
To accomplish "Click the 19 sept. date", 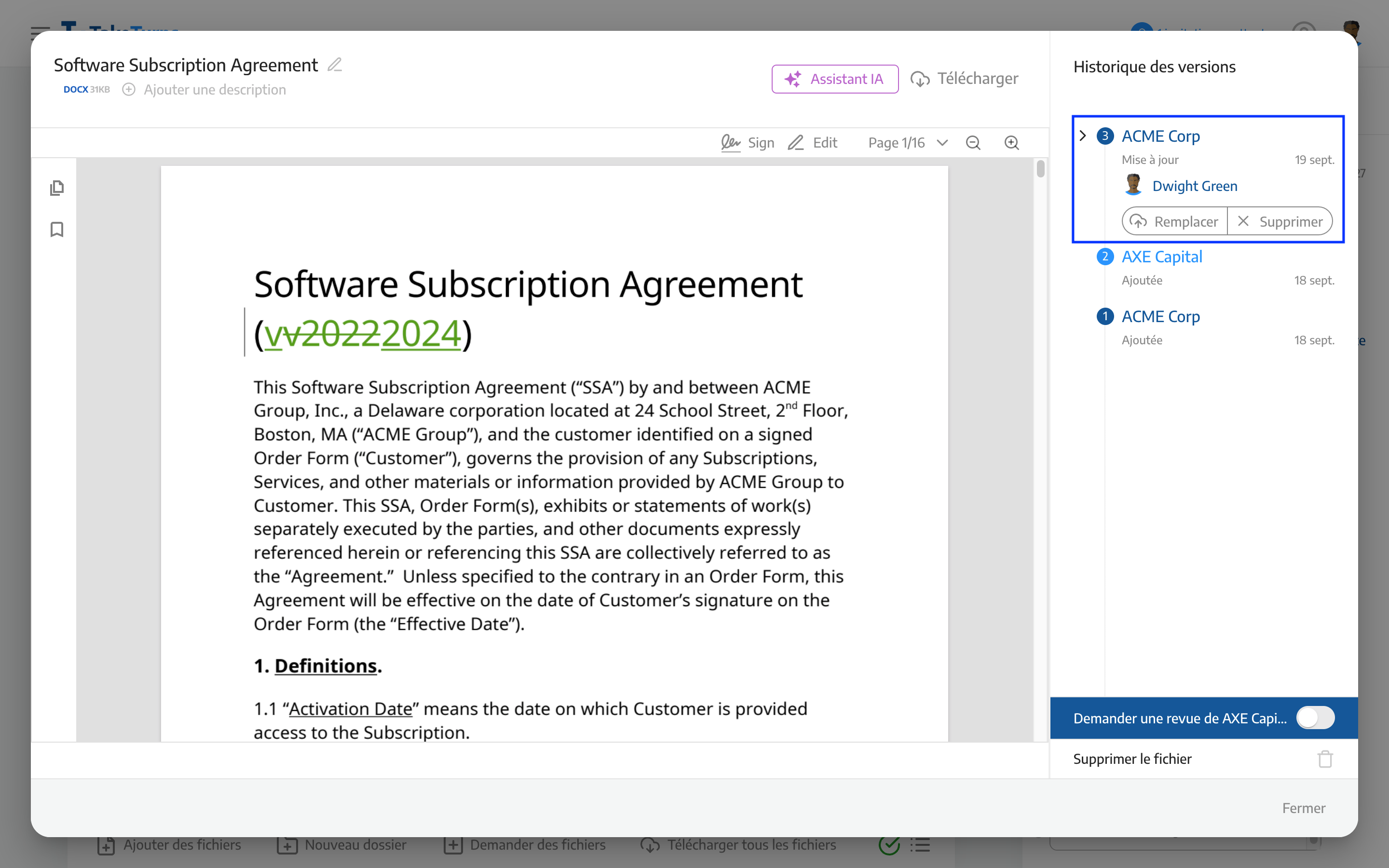I will 1314,160.
